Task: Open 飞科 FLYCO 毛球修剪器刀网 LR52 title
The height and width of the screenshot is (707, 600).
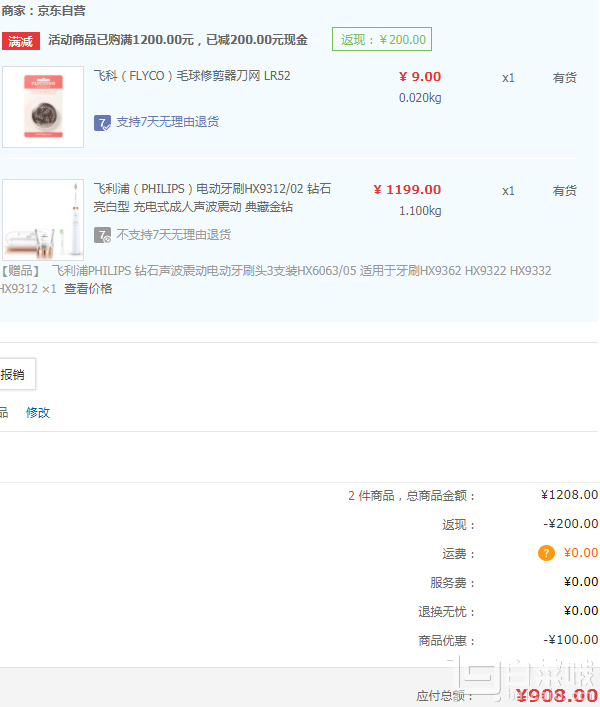Action: 192,76
